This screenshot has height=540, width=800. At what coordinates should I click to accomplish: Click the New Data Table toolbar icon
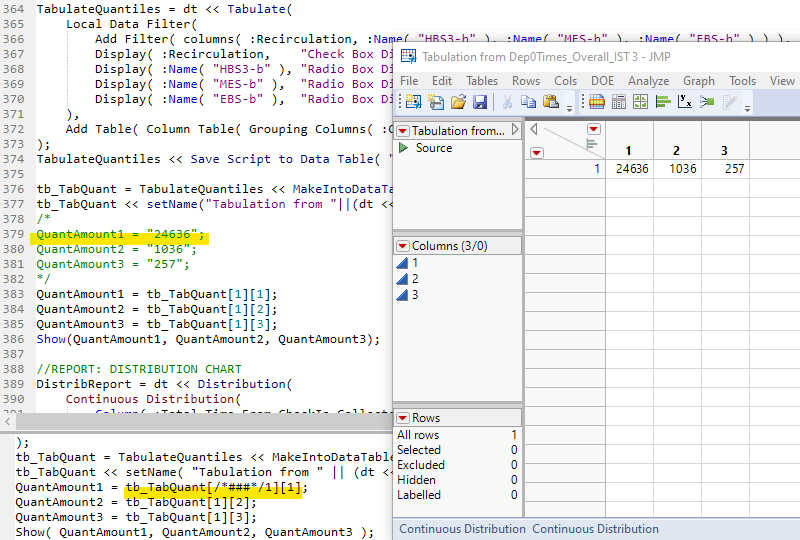(412, 102)
